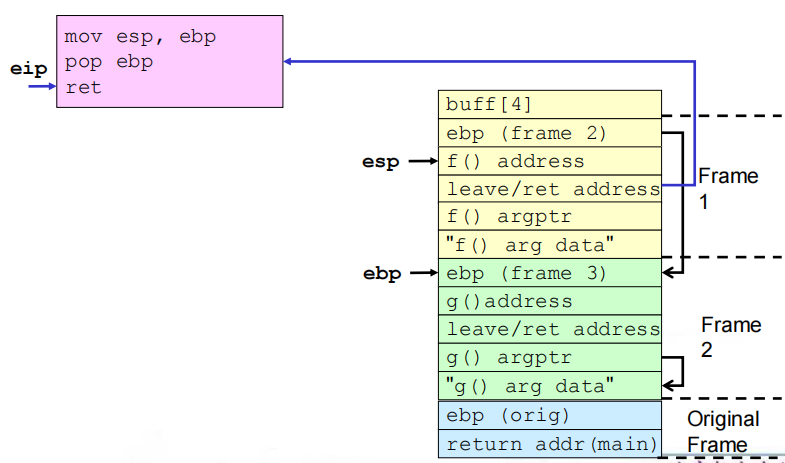Select the buff[4] stack cell

coord(549,105)
